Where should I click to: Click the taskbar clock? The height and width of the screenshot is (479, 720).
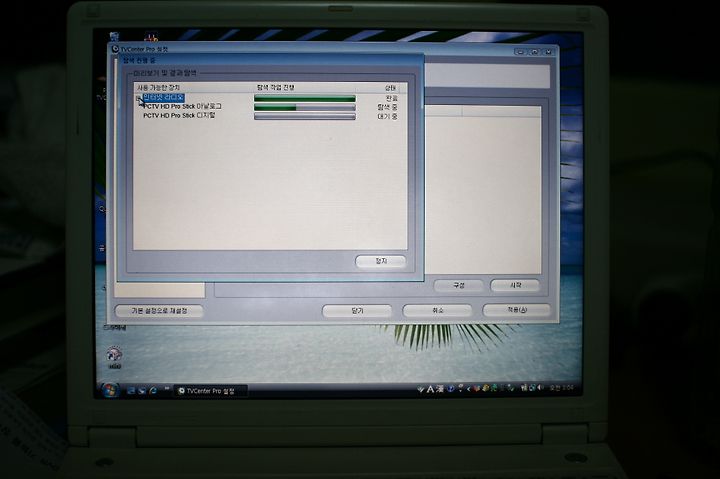(562, 388)
